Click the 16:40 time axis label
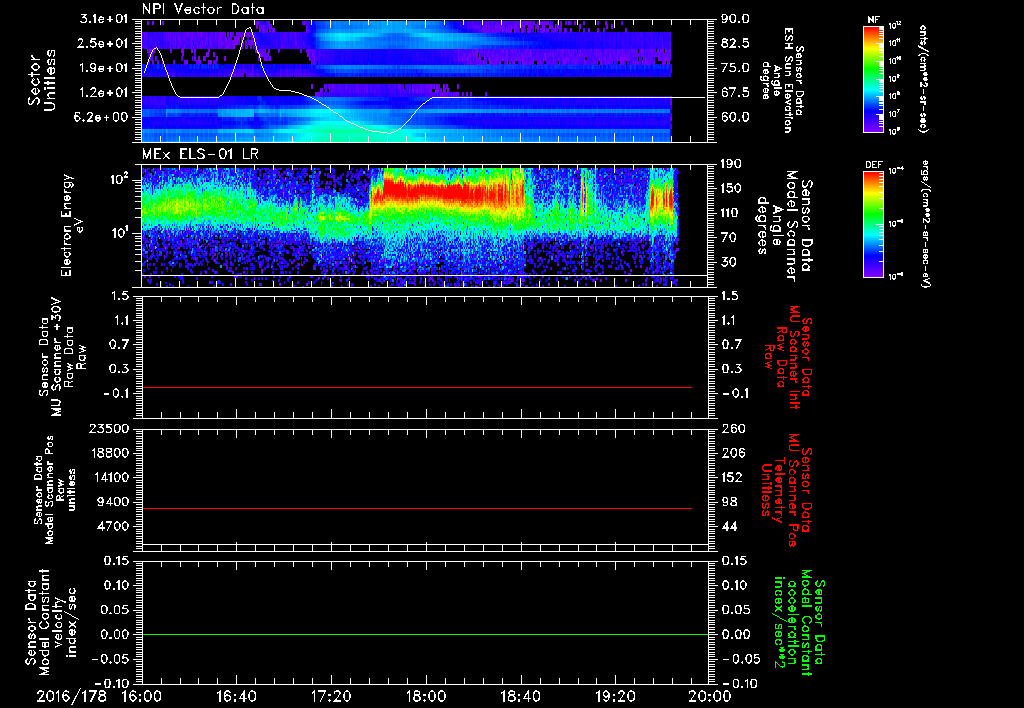 pos(236,696)
